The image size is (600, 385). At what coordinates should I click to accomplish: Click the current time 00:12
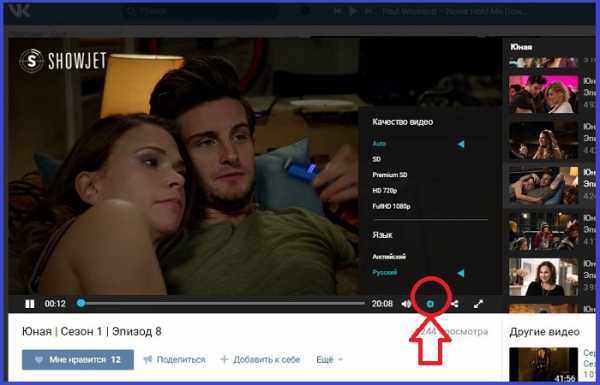click(55, 304)
